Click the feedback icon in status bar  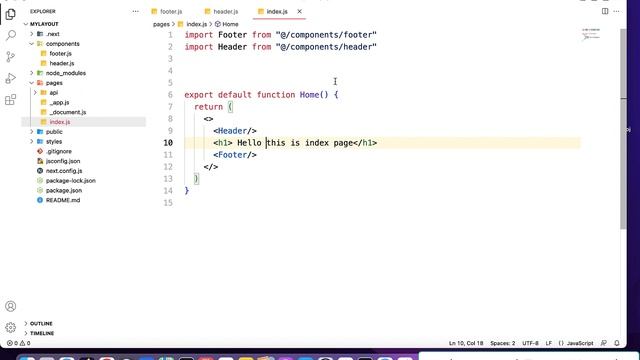coord(604,343)
